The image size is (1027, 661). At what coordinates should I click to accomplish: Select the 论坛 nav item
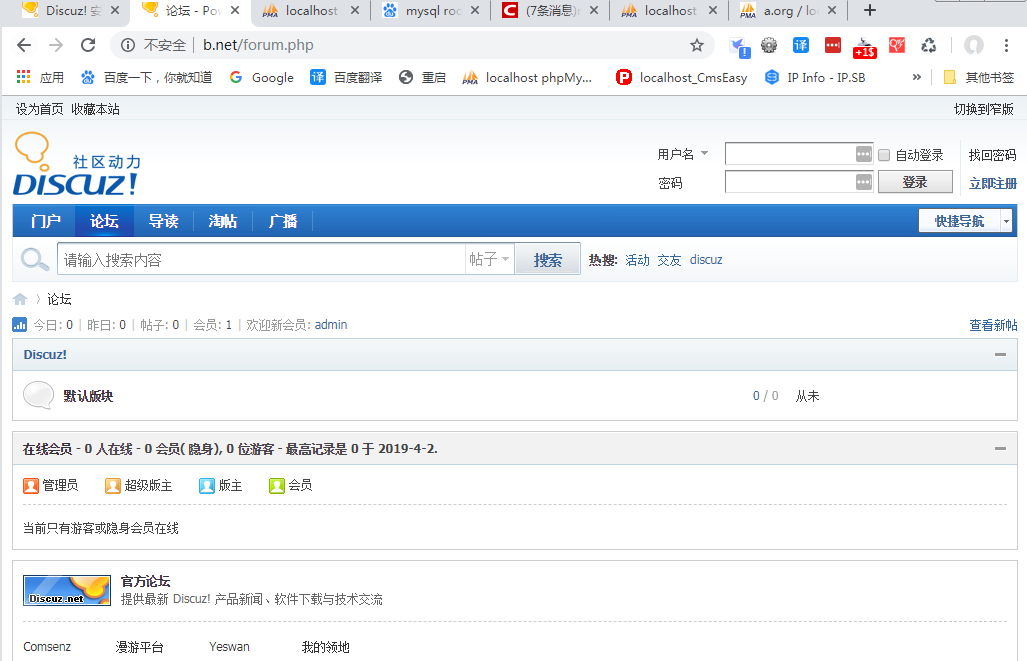pyautogui.click(x=104, y=221)
